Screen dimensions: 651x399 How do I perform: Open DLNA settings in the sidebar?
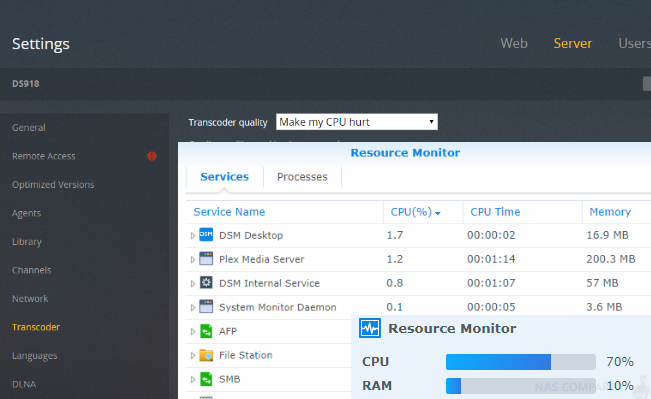coord(24,384)
